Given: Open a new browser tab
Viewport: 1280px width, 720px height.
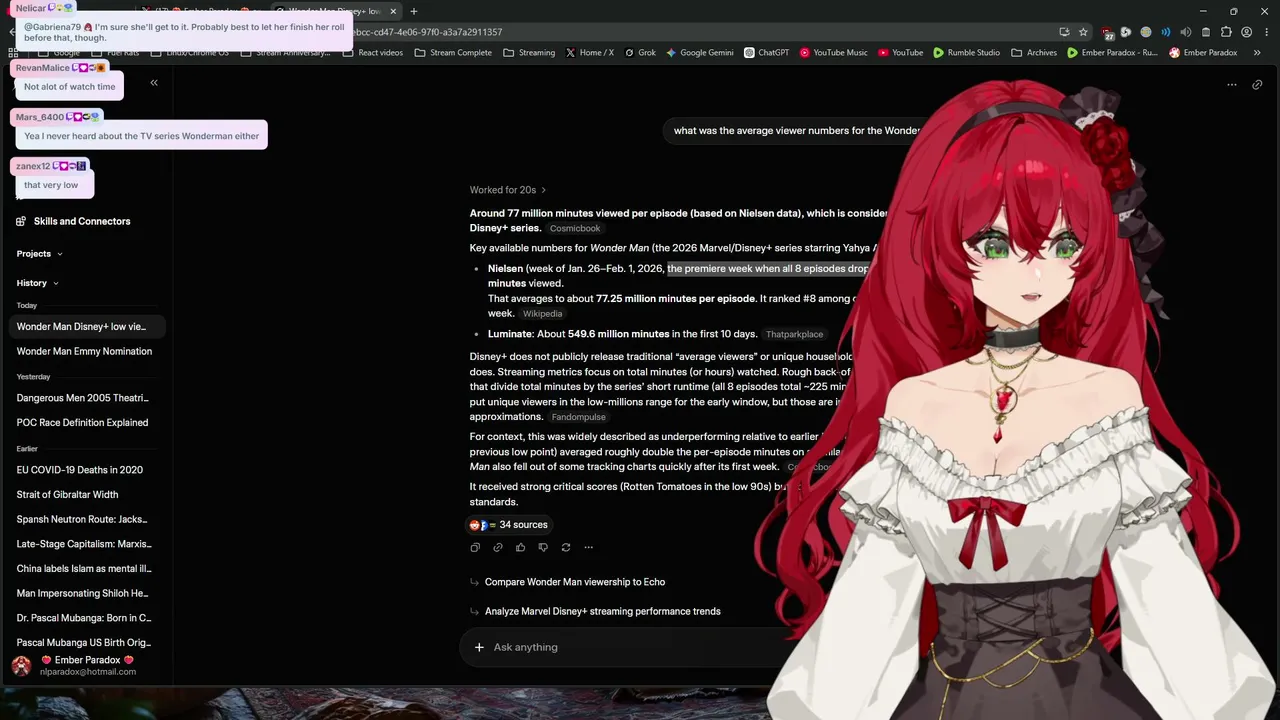Looking at the screenshot, I should [414, 11].
